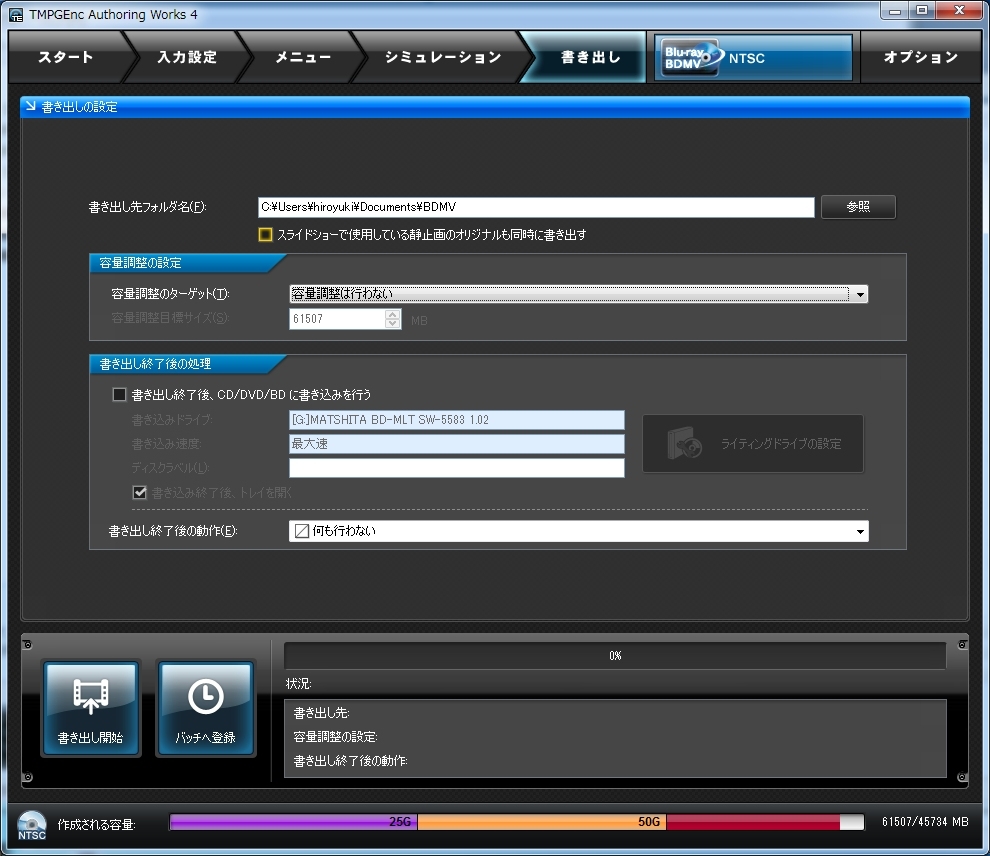Click the 参照 browse button

point(858,206)
